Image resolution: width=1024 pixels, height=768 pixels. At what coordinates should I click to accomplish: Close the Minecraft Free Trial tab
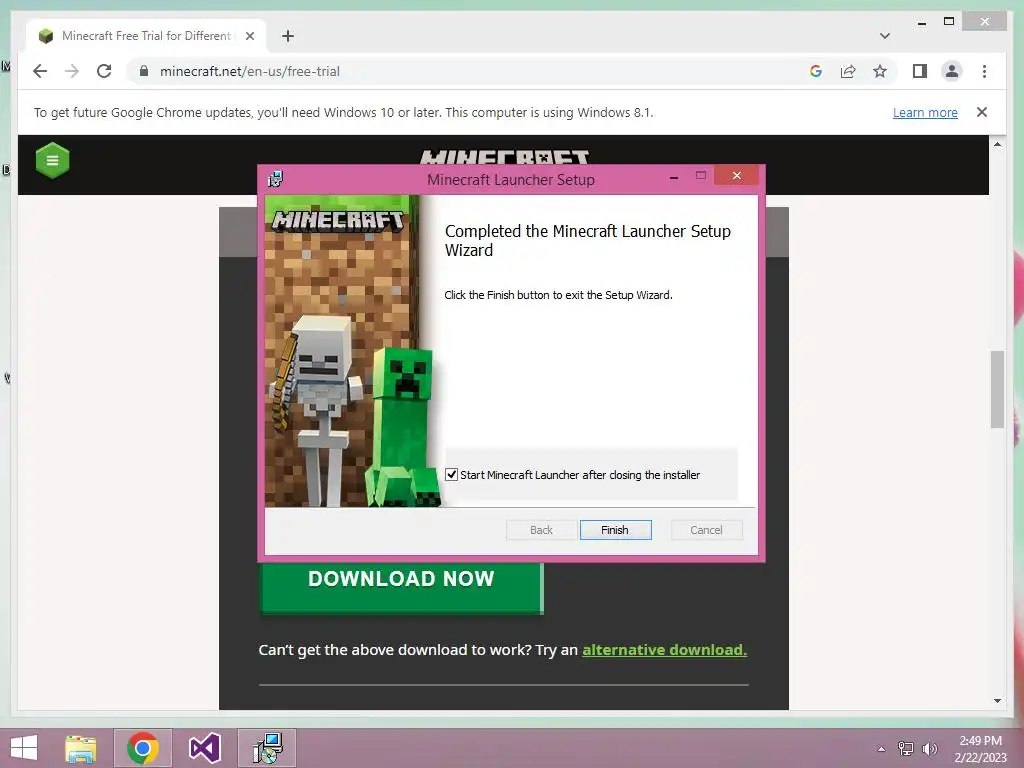point(249,36)
